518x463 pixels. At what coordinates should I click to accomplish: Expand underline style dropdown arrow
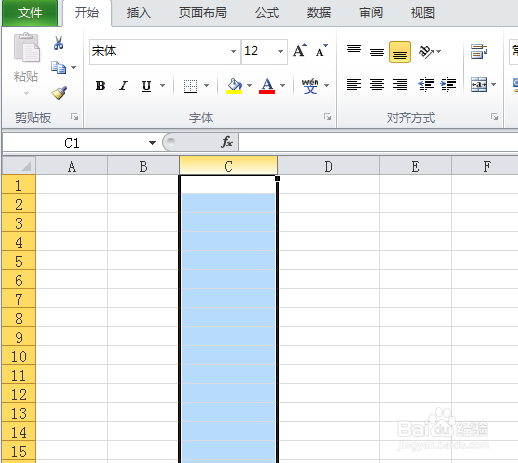pos(162,86)
